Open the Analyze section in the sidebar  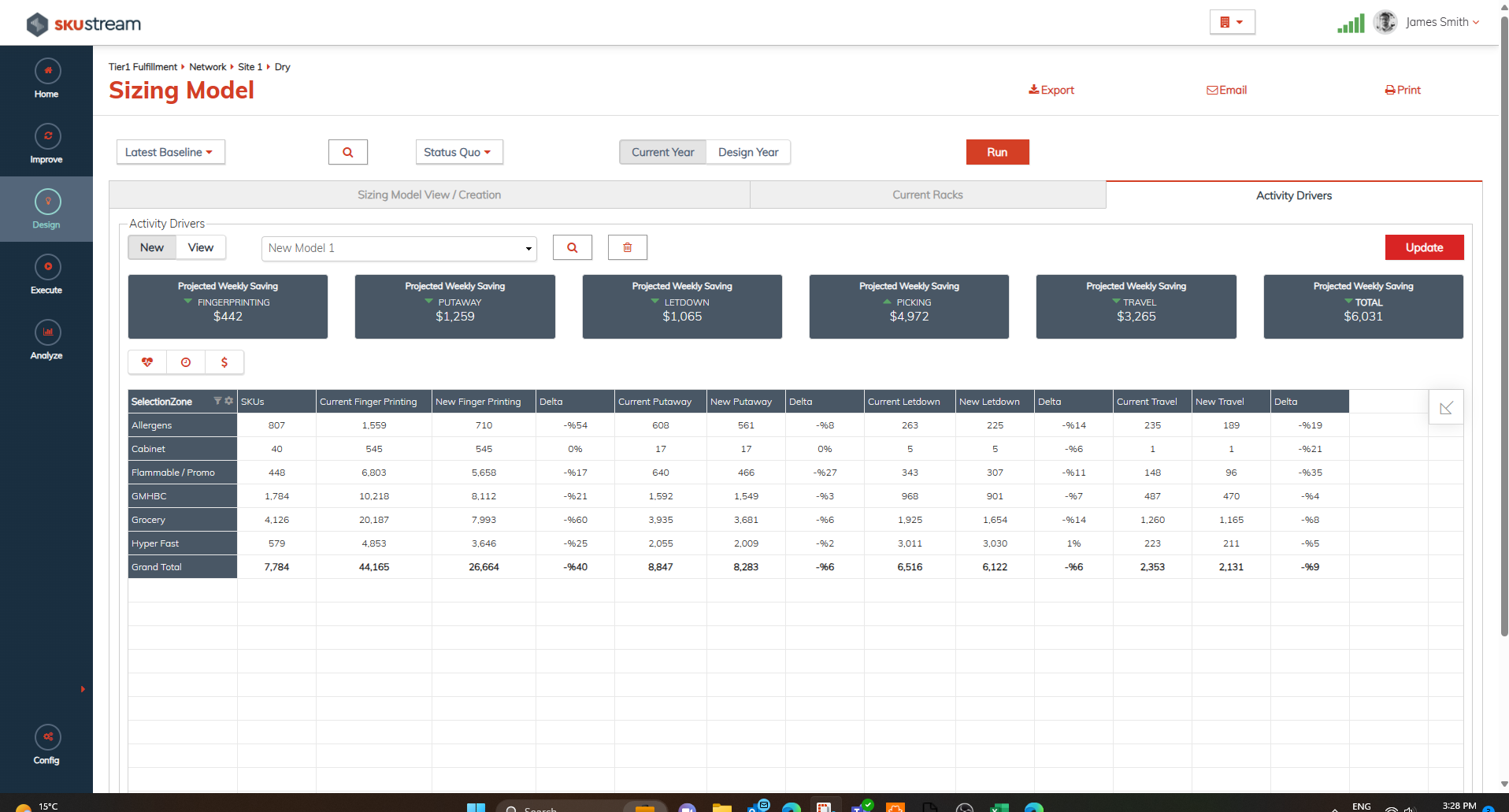coord(46,340)
